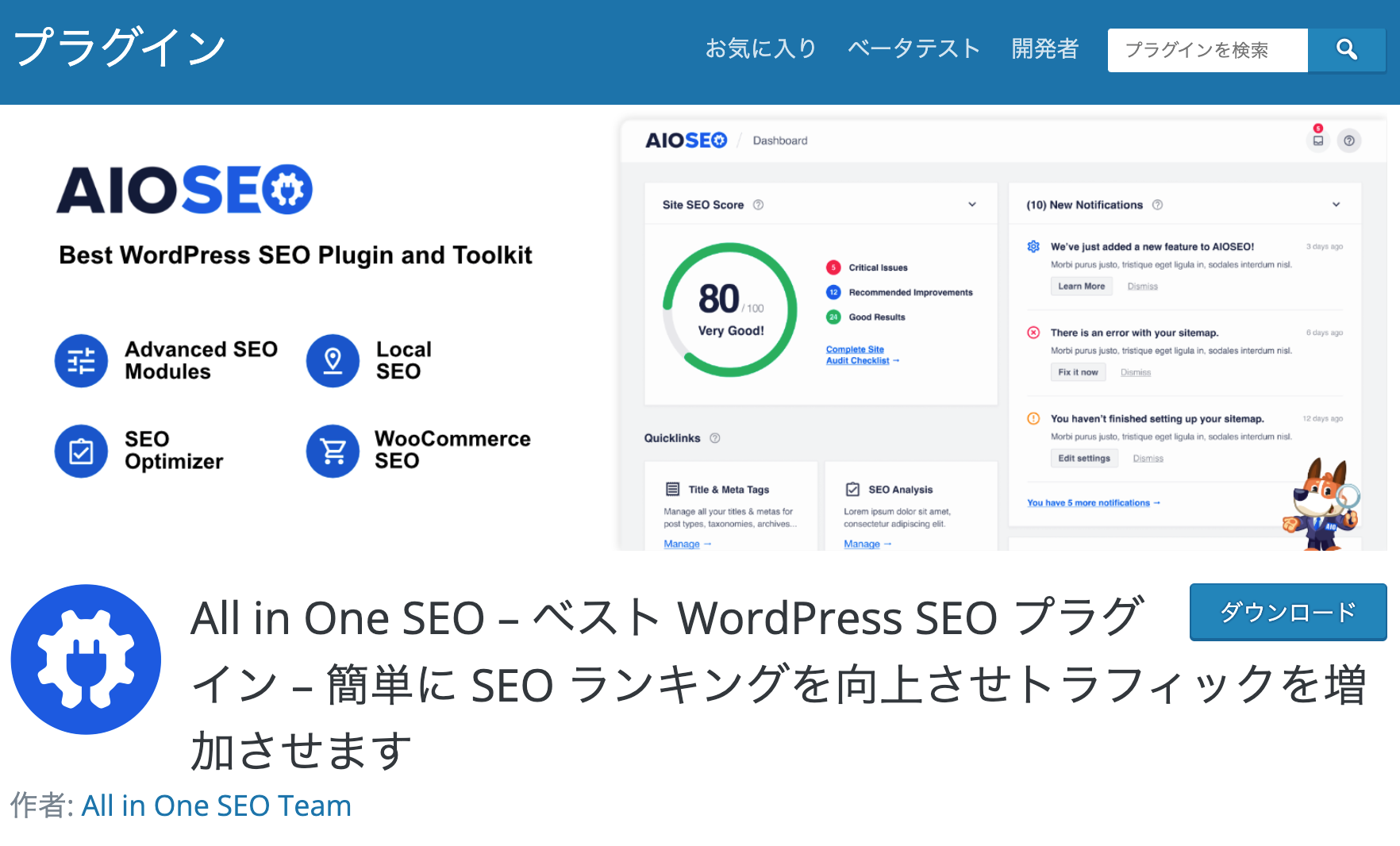Click the Quicklinks heading
The width and height of the screenshot is (1400, 846).
pyautogui.click(x=672, y=438)
